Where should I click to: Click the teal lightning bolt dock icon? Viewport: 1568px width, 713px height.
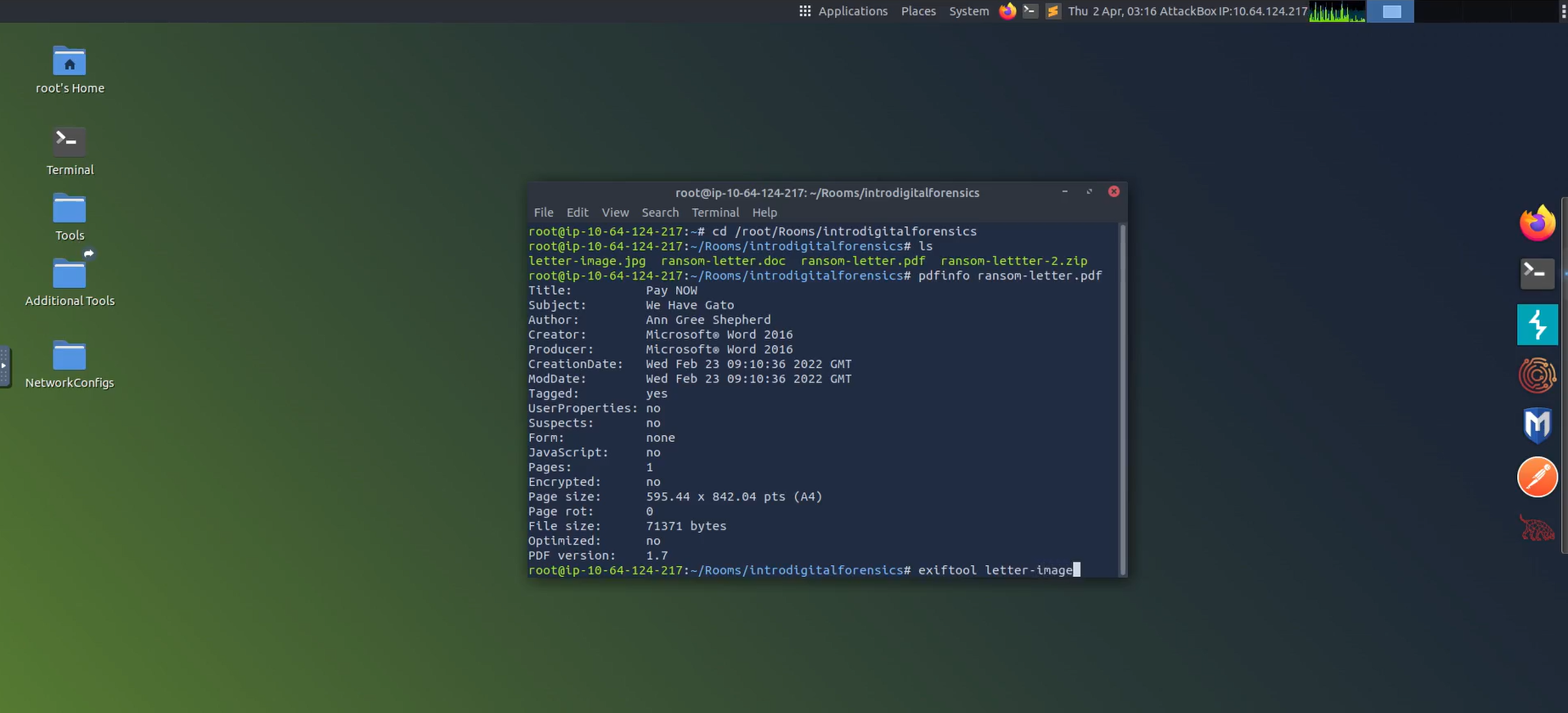click(x=1537, y=325)
